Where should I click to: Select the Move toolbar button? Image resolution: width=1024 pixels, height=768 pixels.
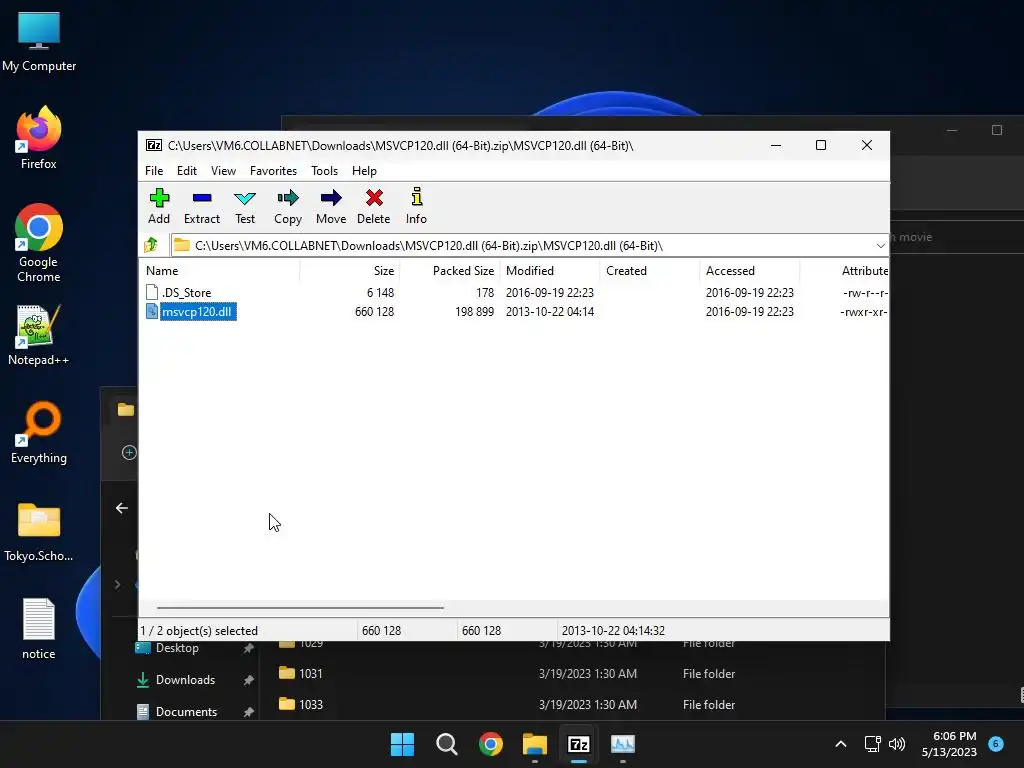[x=331, y=206]
